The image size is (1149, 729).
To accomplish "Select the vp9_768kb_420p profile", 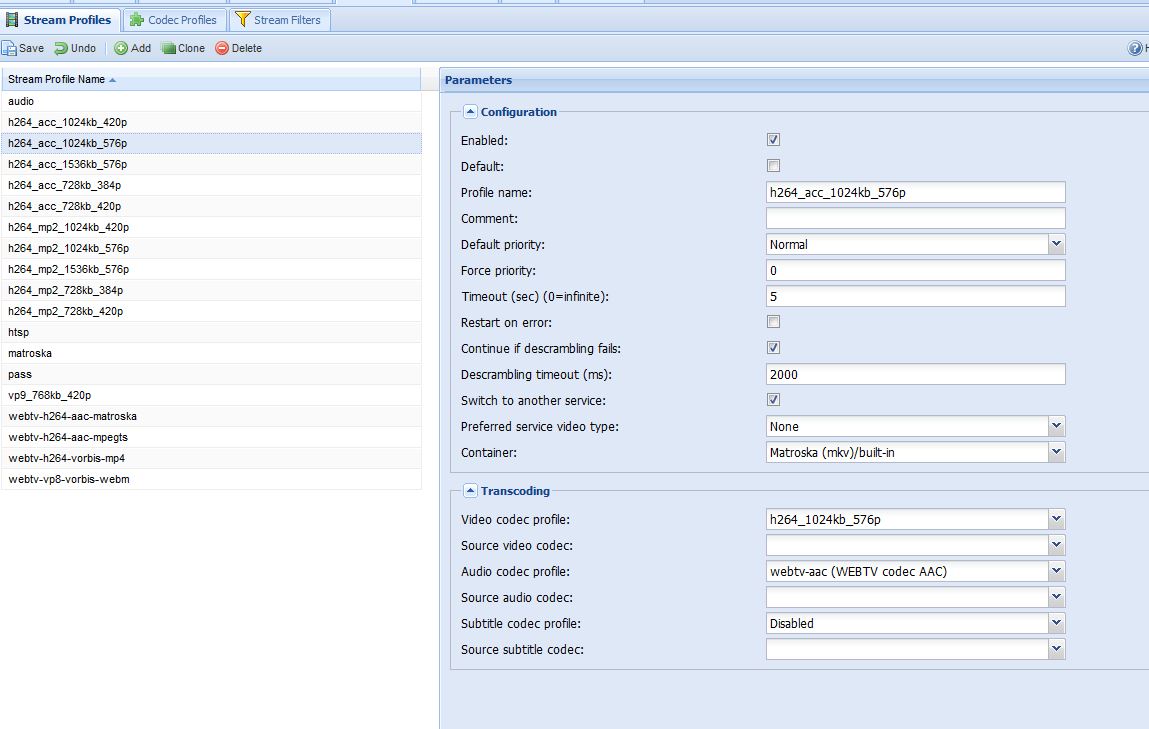I will pos(211,395).
